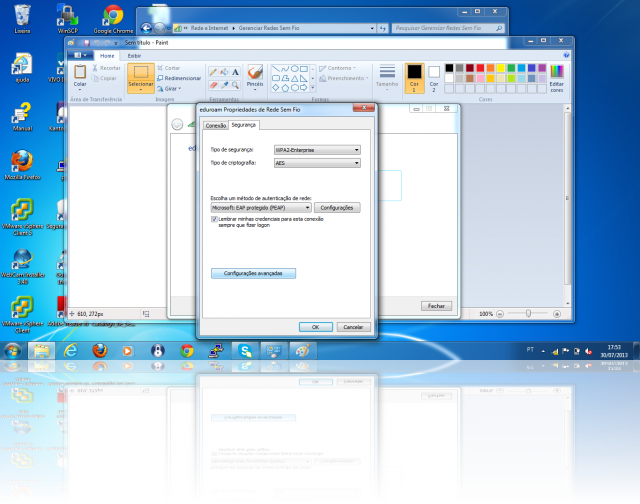Pick the yellow color in palette
The image size is (640, 504).
pyautogui.click(x=501, y=68)
